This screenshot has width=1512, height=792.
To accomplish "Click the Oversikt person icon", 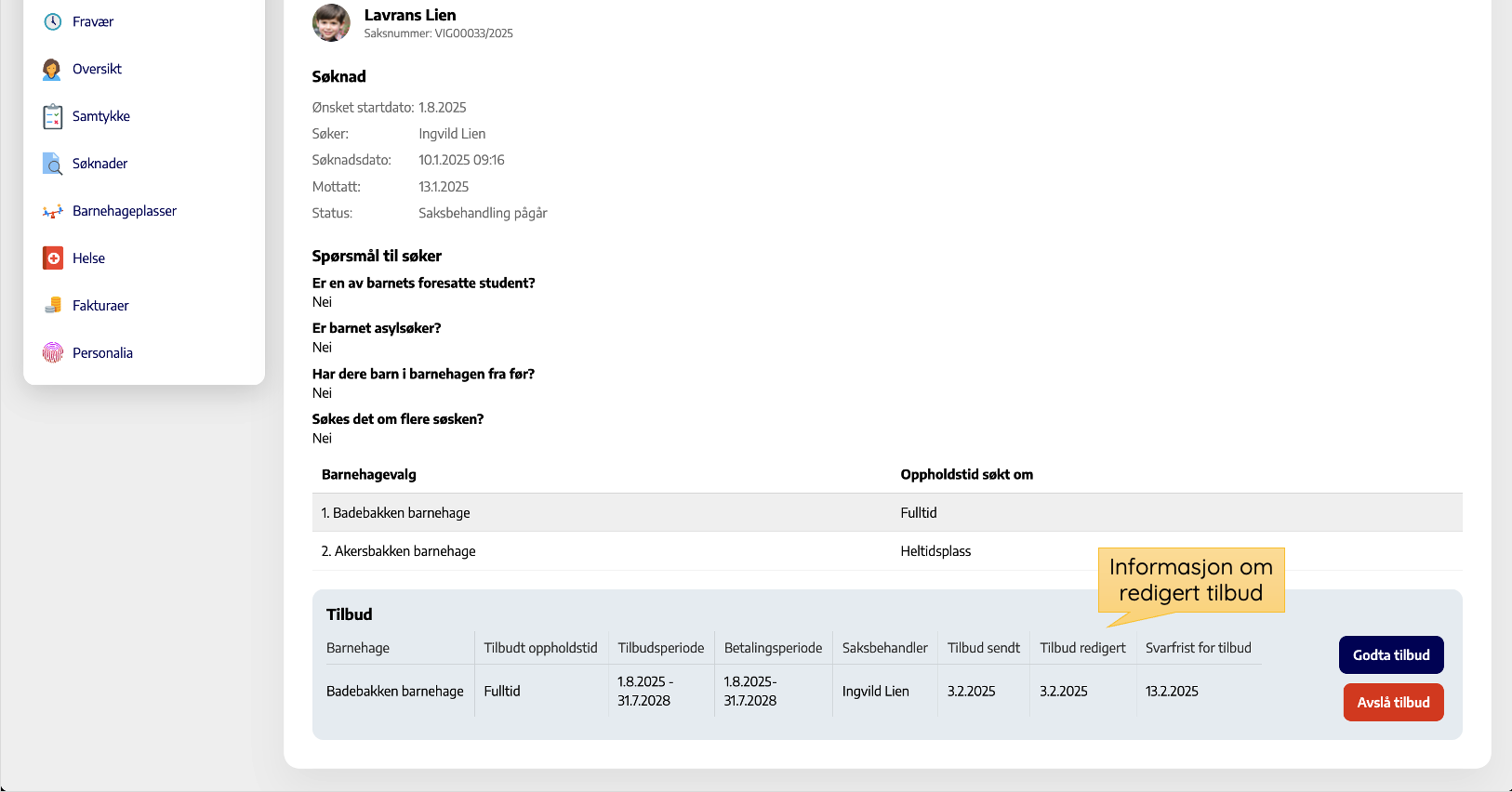I will (53, 69).
